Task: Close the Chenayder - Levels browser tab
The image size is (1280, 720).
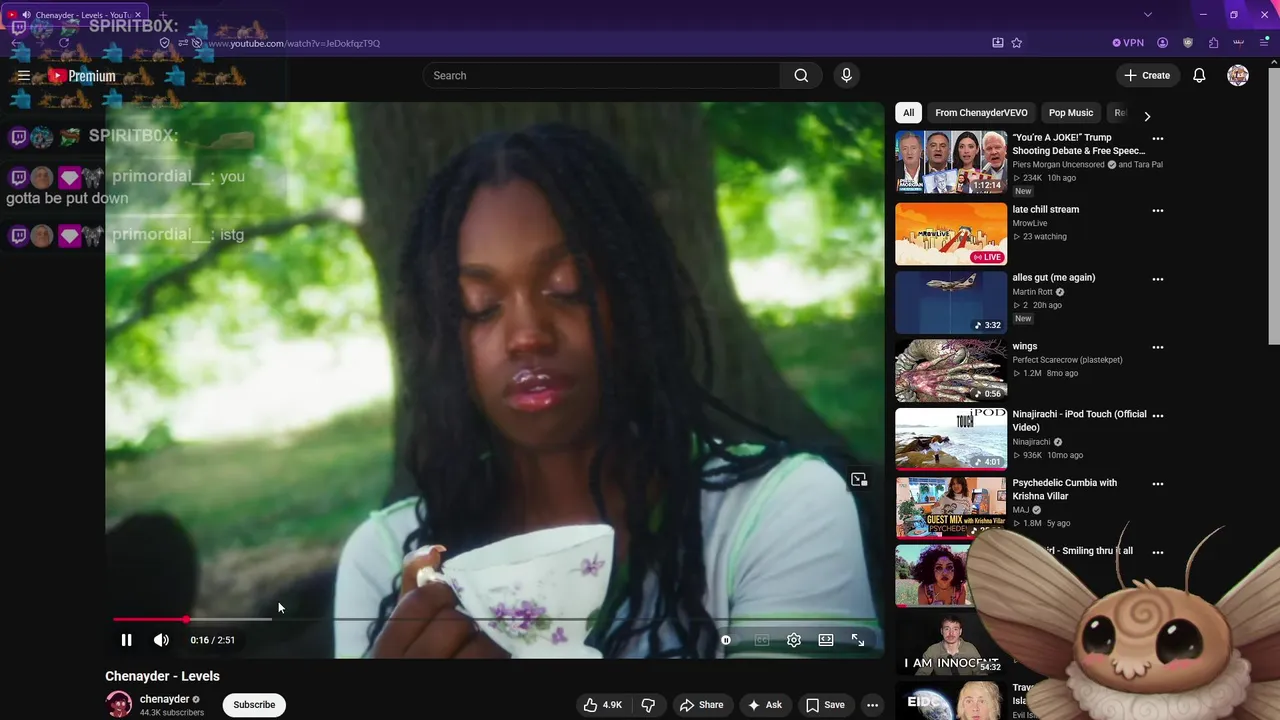Action: (138, 15)
